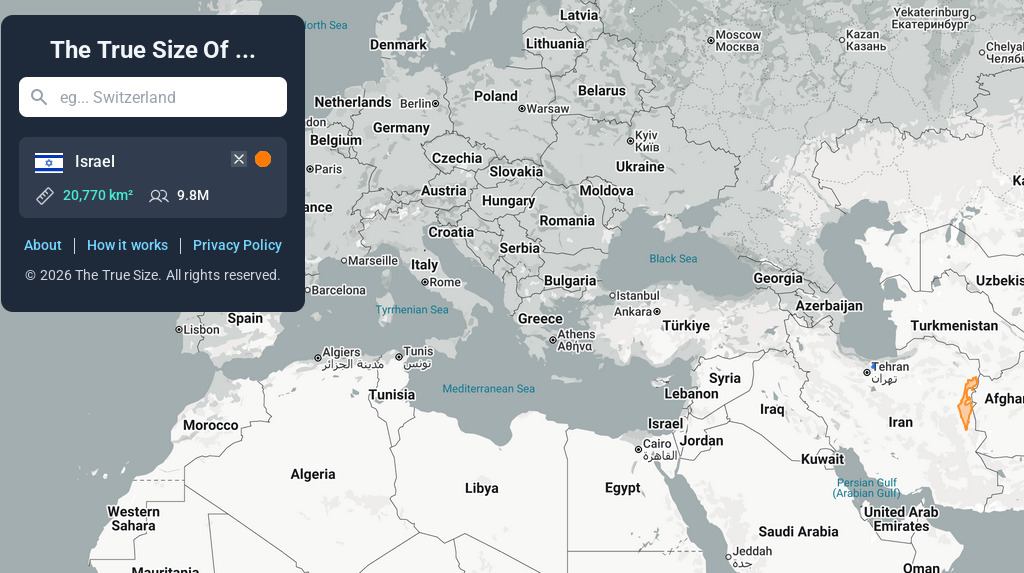This screenshot has height=573, width=1024.
Task: Click the 9.8M population value
Action: 193,195
